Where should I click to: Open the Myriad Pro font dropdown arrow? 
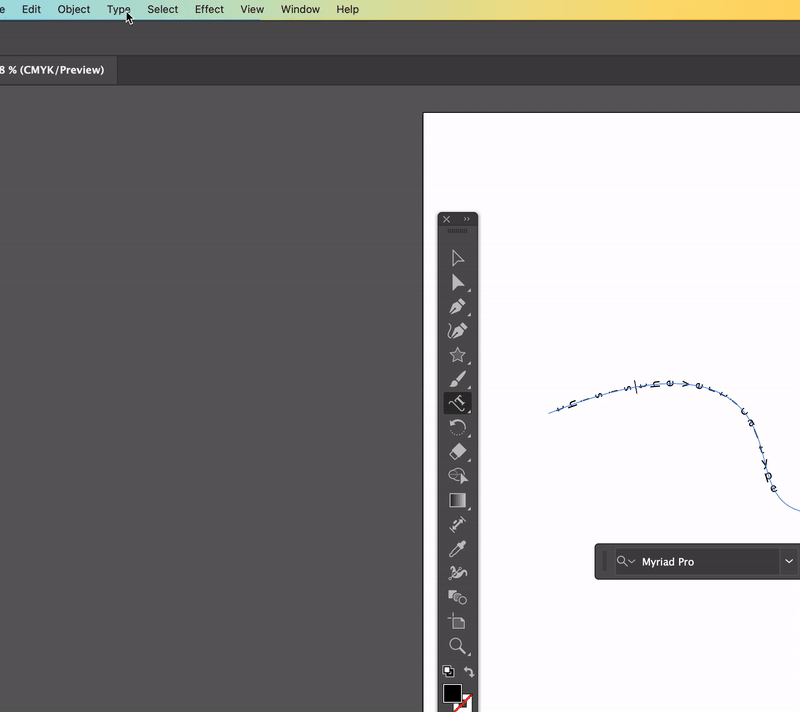(789, 562)
